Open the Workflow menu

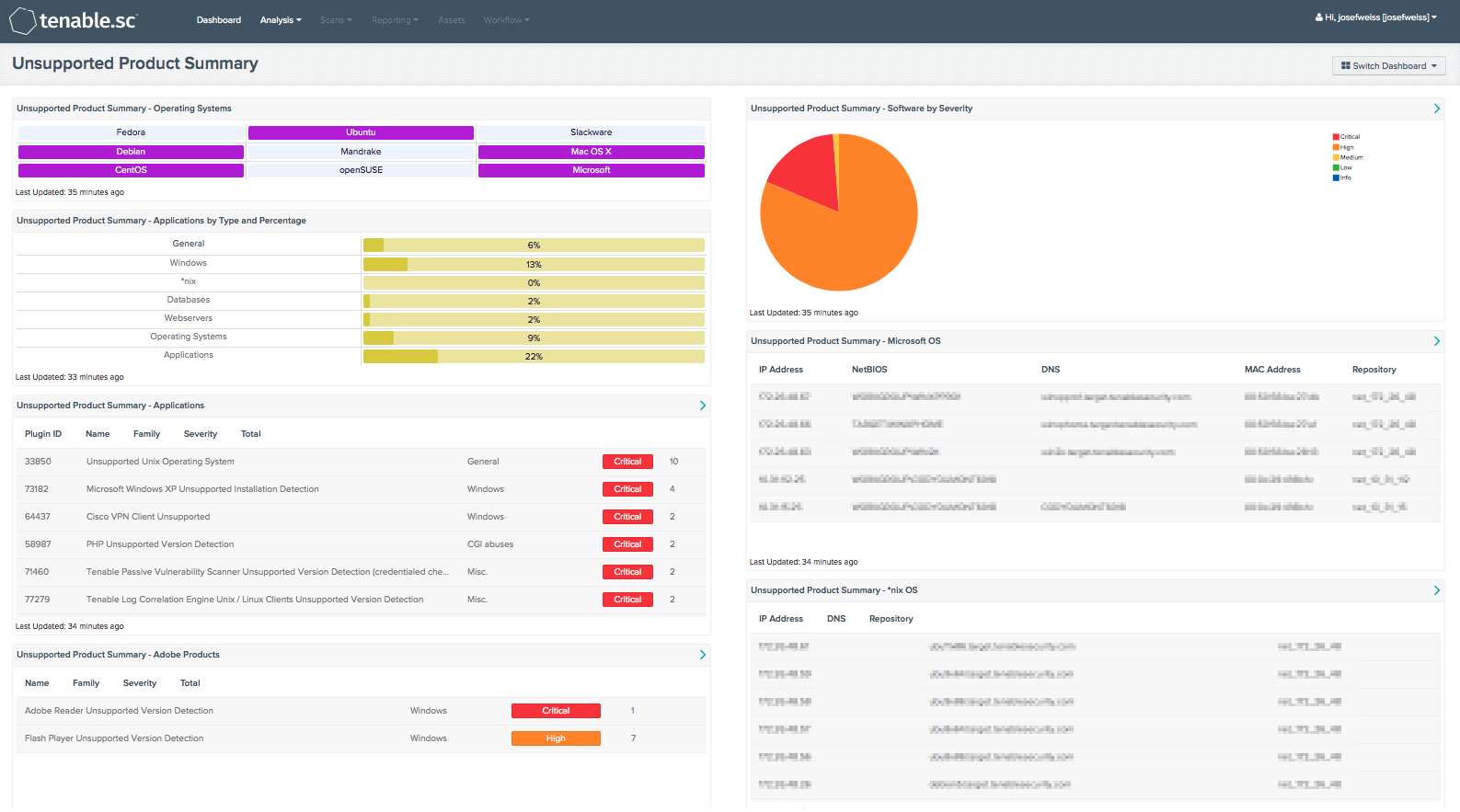coord(506,20)
